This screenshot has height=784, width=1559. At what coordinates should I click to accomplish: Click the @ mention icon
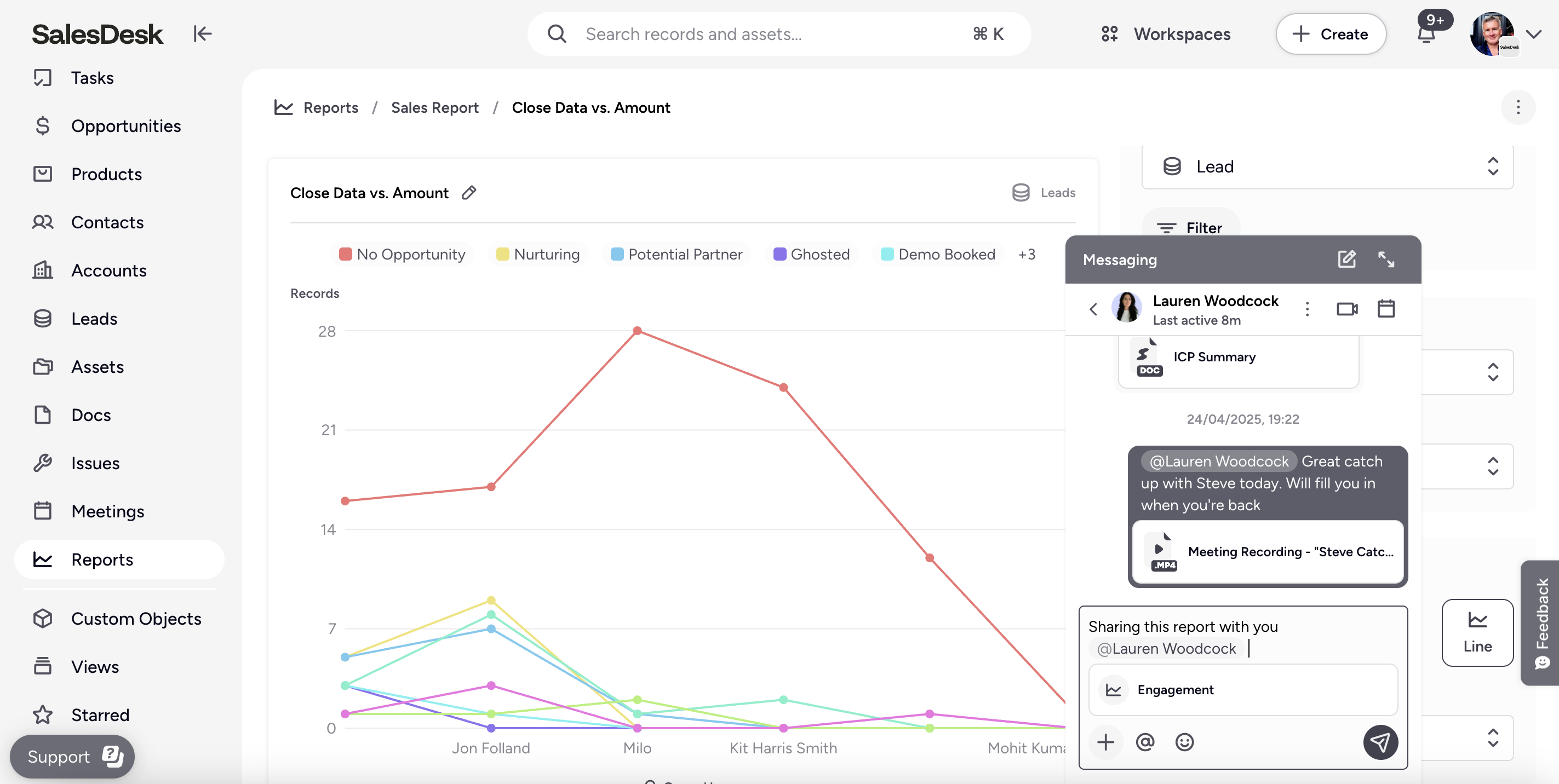[x=1145, y=742]
